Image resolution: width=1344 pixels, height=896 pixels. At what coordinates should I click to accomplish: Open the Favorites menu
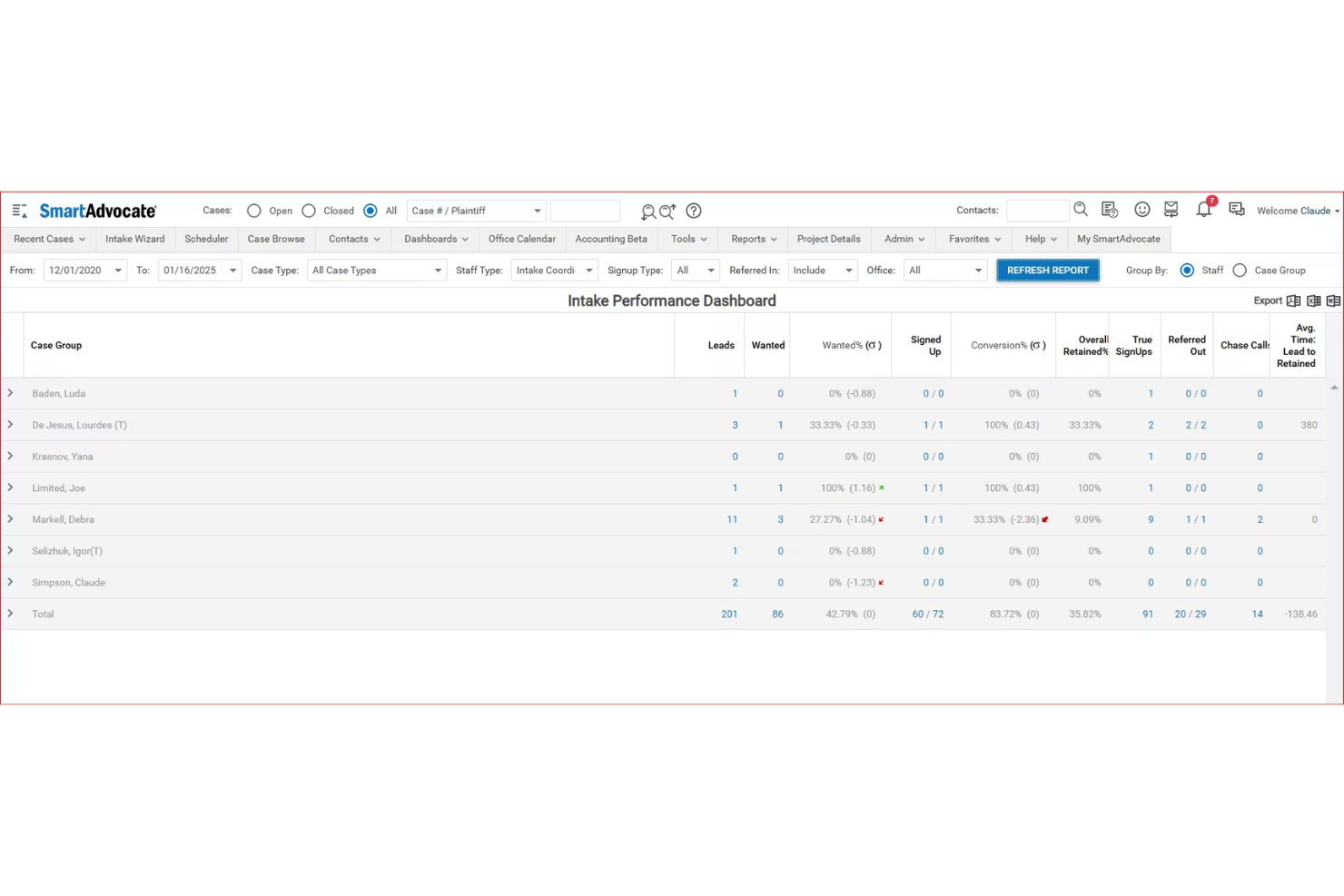click(974, 239)
